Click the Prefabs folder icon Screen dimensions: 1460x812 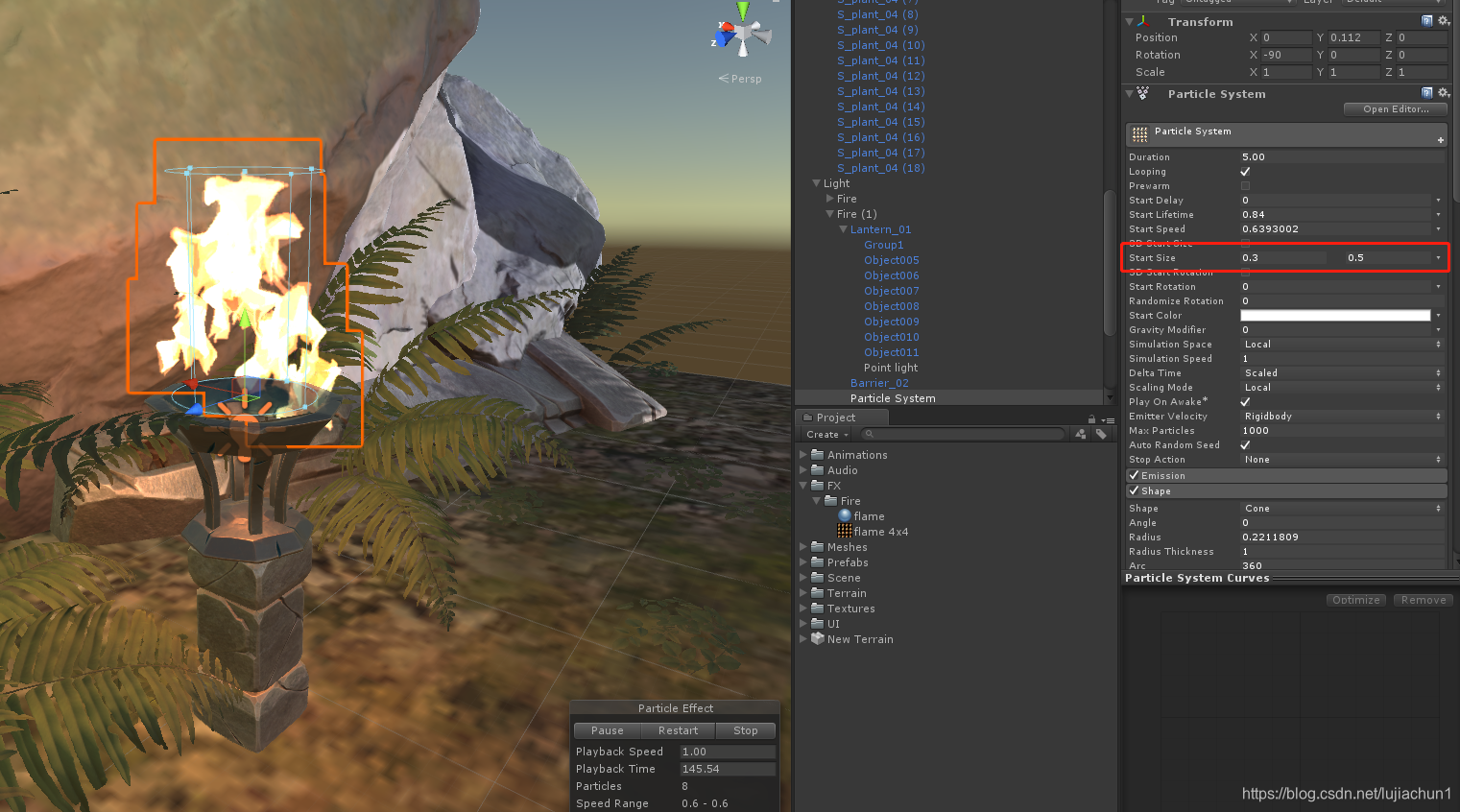818,561
